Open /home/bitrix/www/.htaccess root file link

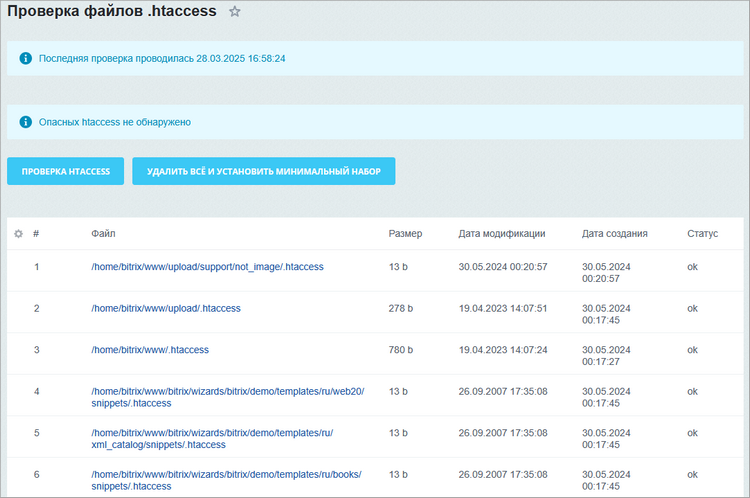tap(149, 350)
